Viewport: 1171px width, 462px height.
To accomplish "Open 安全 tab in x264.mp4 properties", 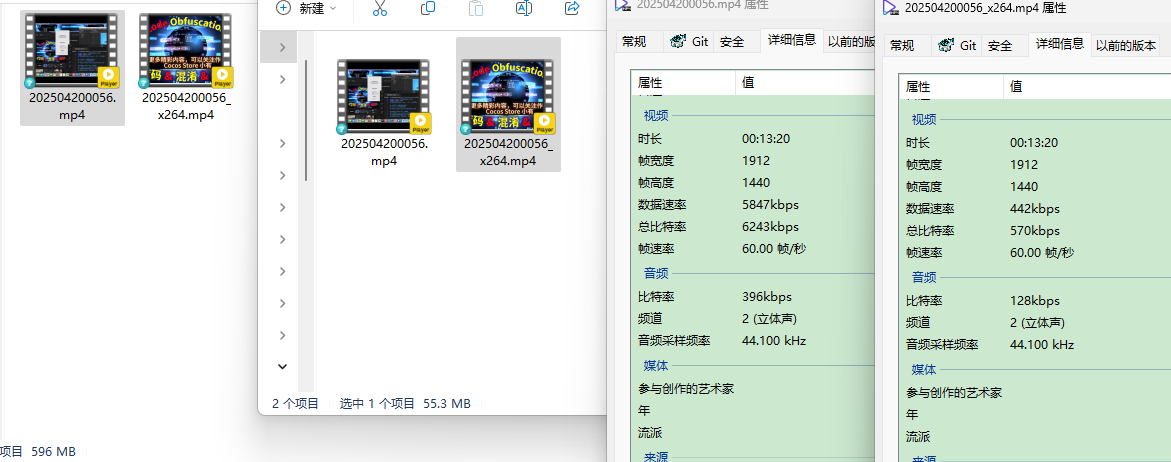I will [1000, 46].
